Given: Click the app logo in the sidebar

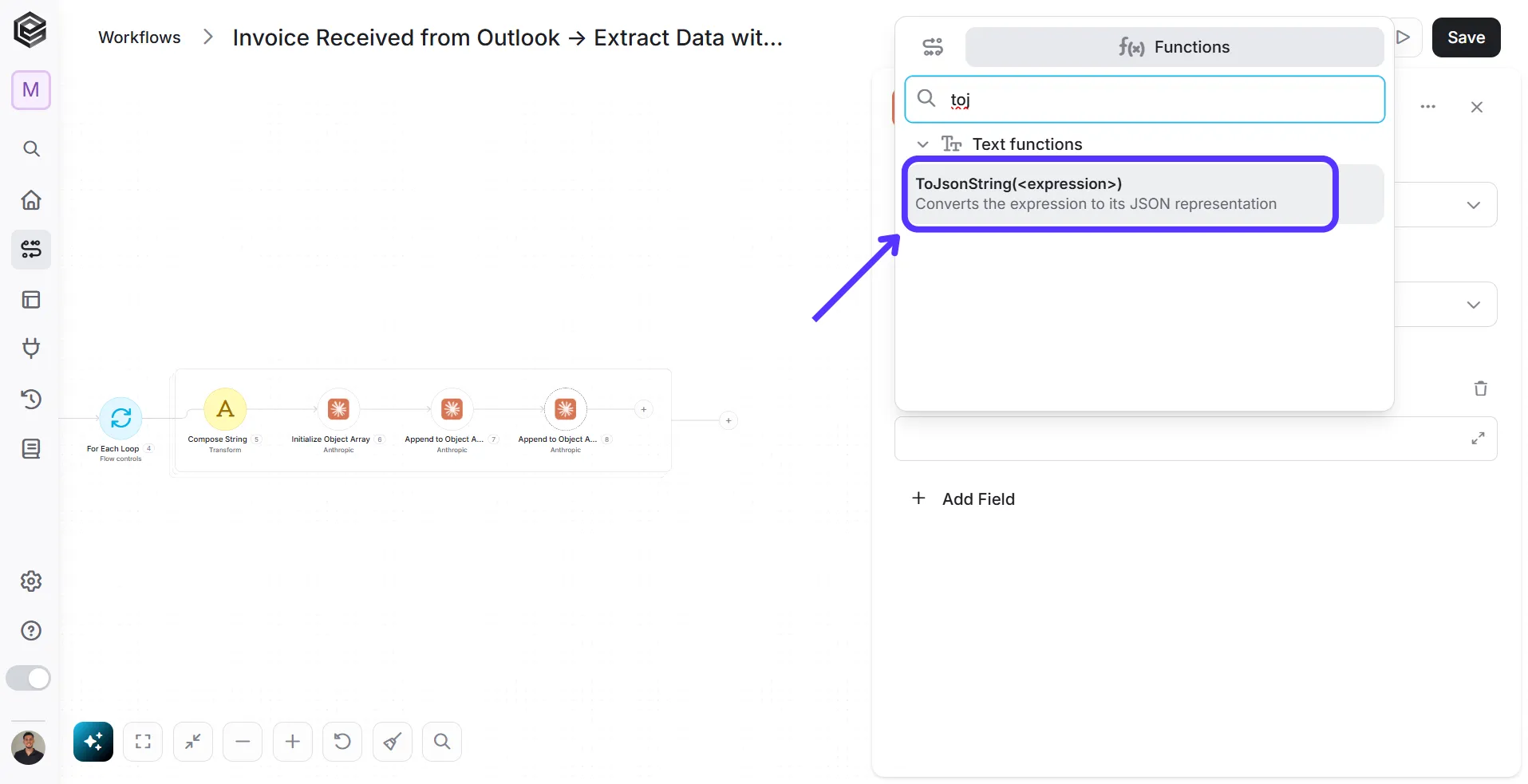Looking at the screenshot, I should tap(30, 30).
